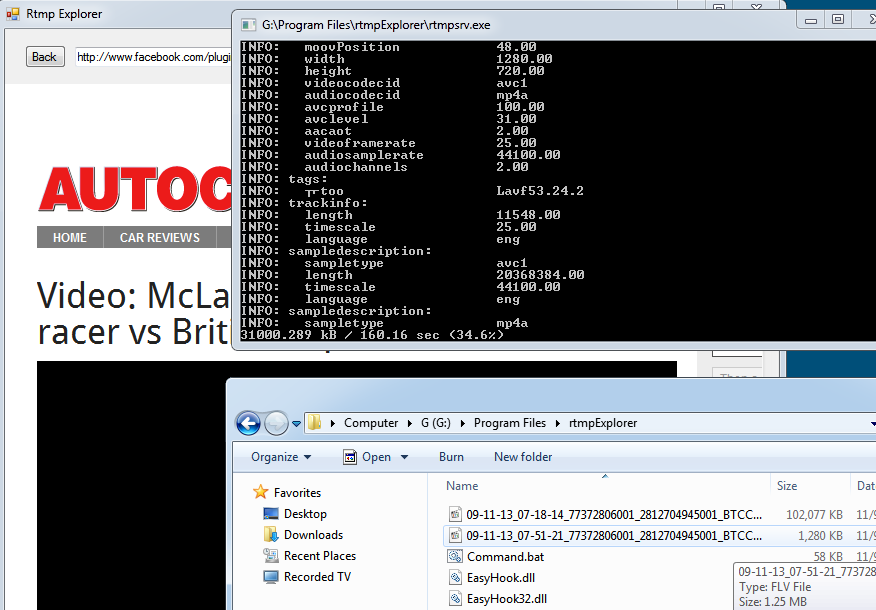876x610 pixels.
Task: Select the 09-11-13_07-18-14 FLV file
Action: tap(613, 514)
